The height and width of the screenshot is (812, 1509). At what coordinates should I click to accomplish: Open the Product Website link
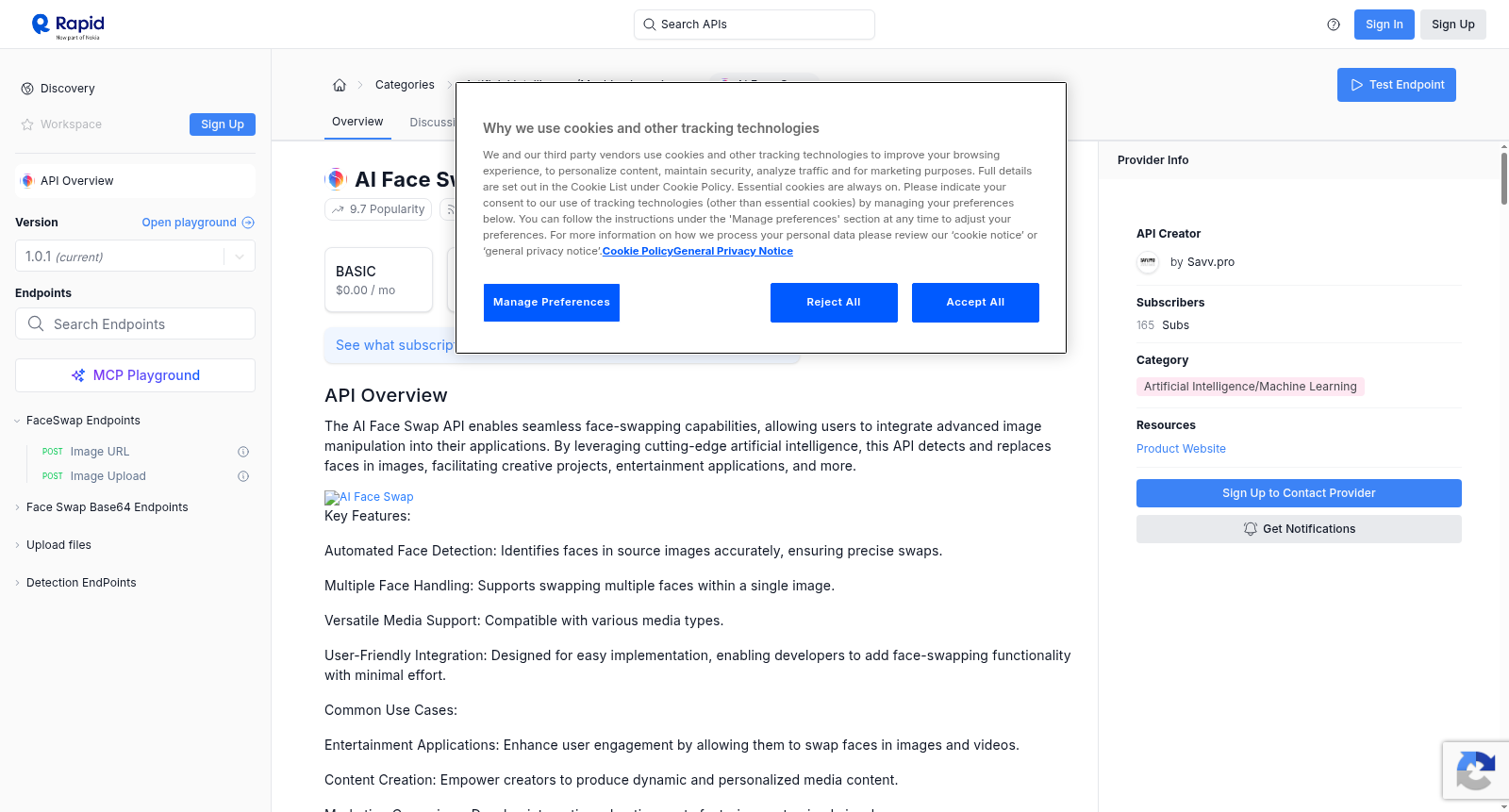[x=1181, y=449]
